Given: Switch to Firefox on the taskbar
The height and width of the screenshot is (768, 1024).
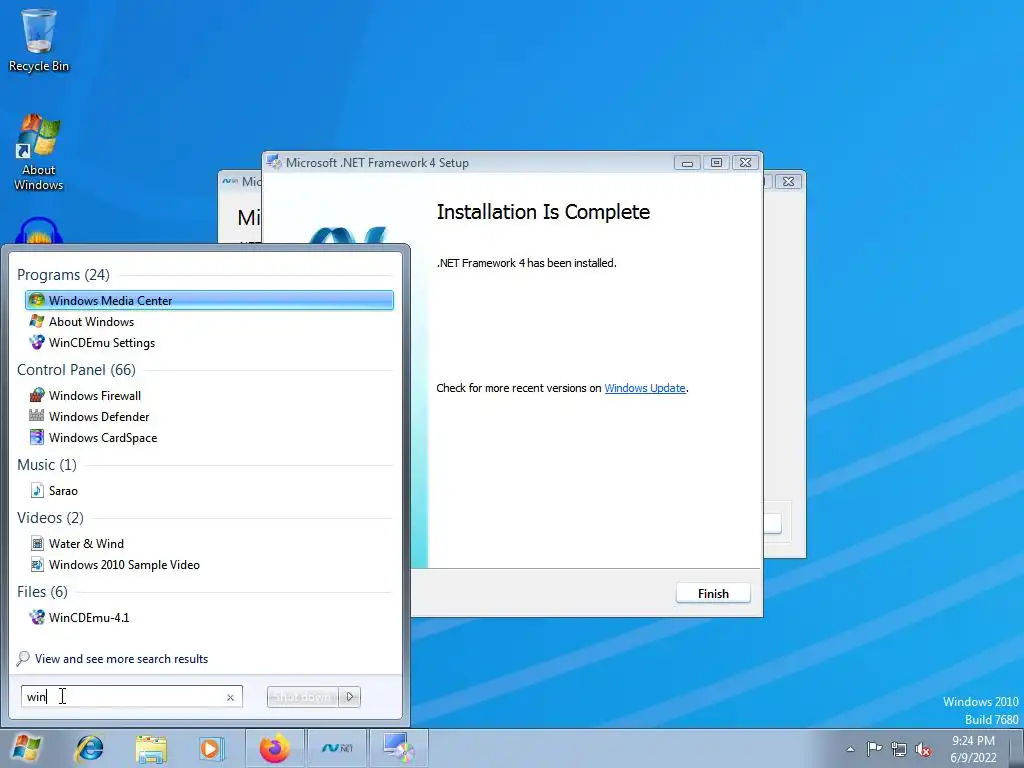Looking at the screenshot, I should [274, 748].
